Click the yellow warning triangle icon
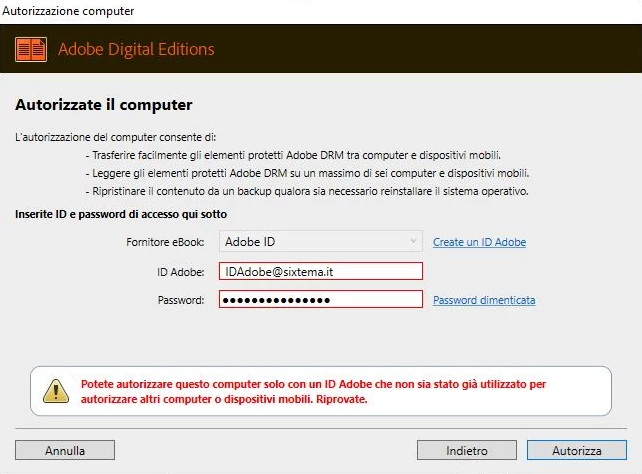 click(x=56, y=391)
